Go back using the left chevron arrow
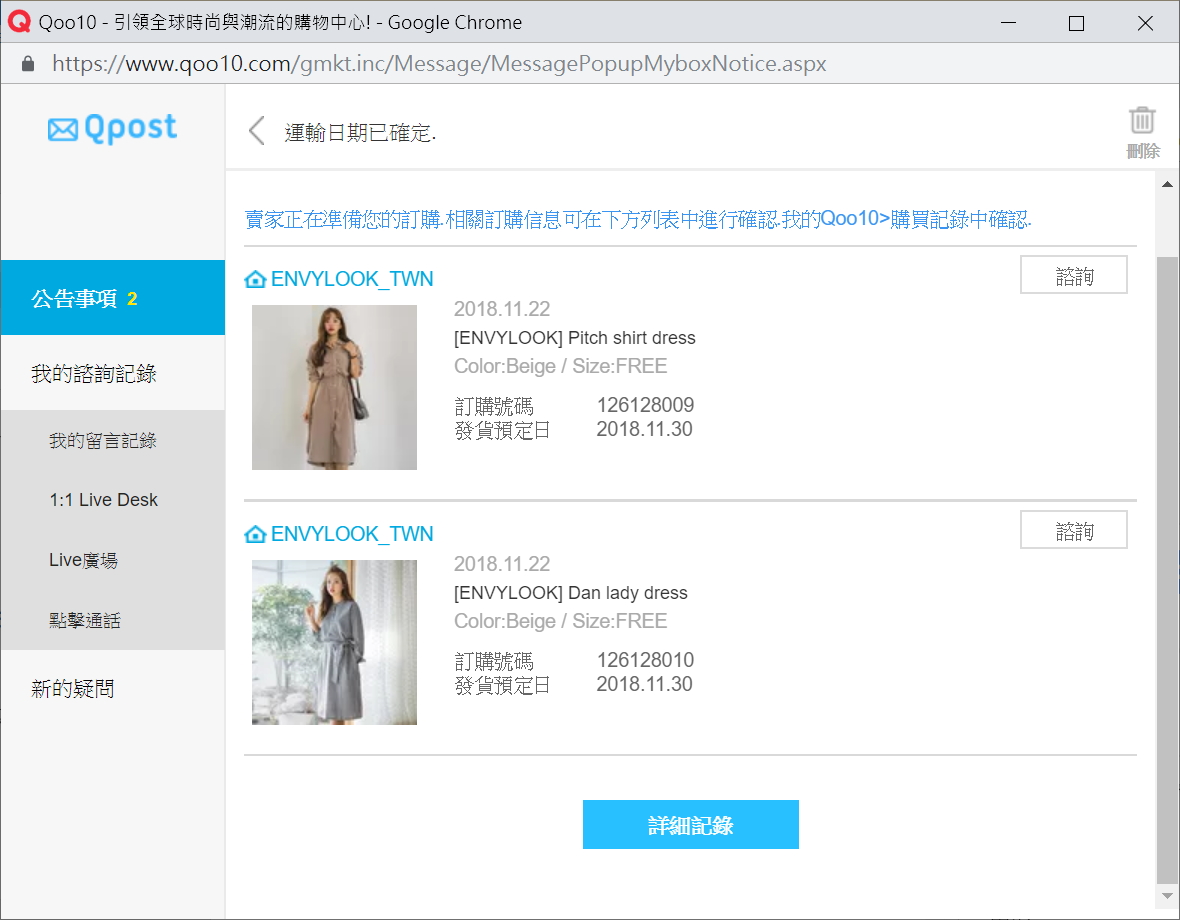The height and width of the screenshot is (920, 1180). click(257, 131)
